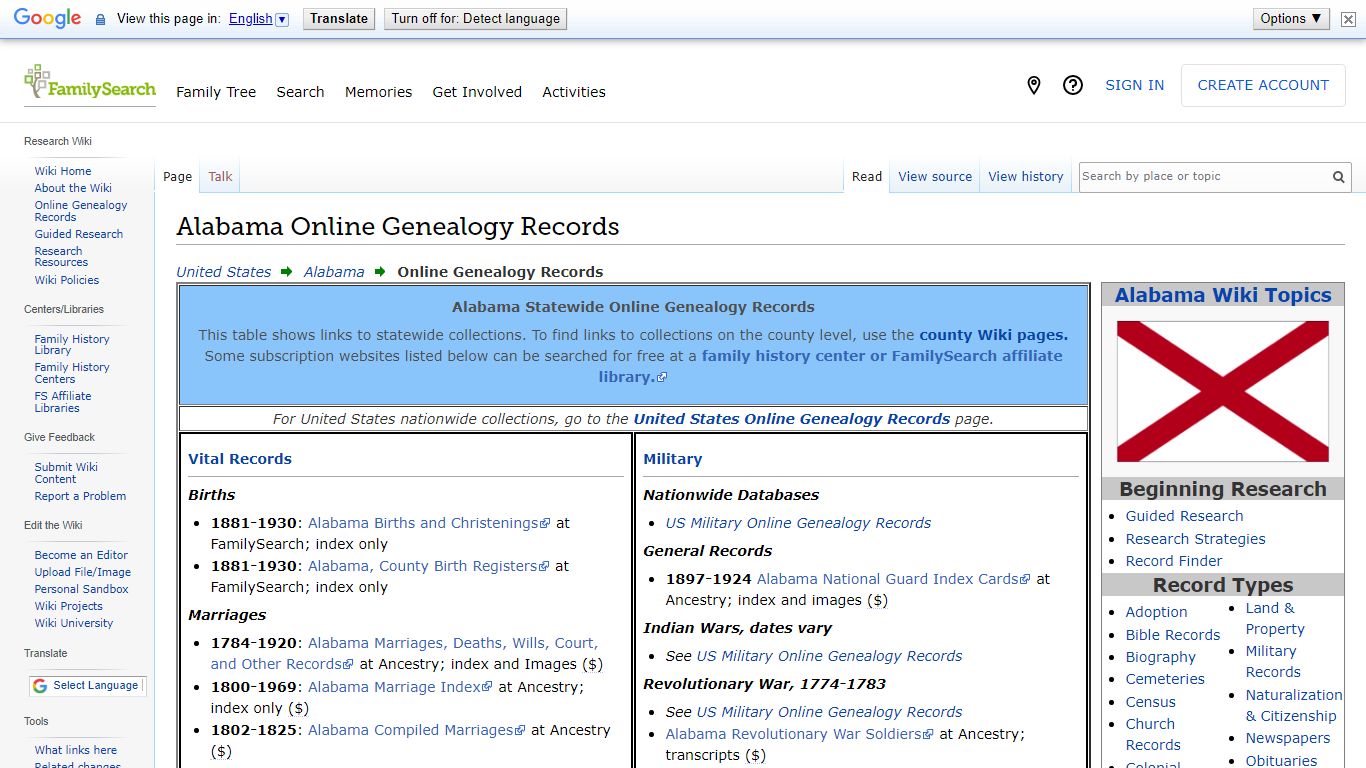Click Become an Editor link
This screenshot has width=1366, height=768.
tap(81, 555)
